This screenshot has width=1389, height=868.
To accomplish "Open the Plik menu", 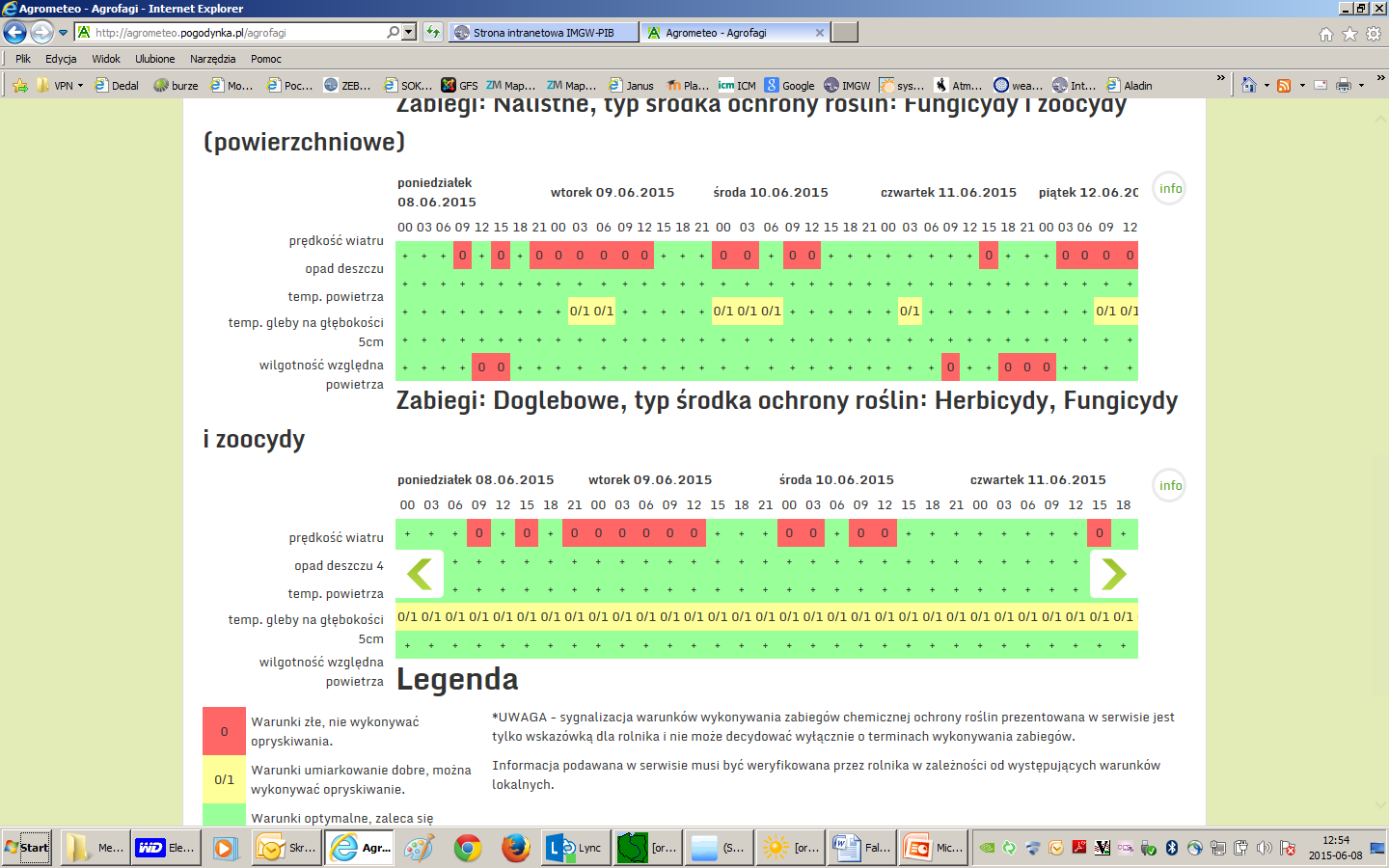I will [x=23, y=59].
